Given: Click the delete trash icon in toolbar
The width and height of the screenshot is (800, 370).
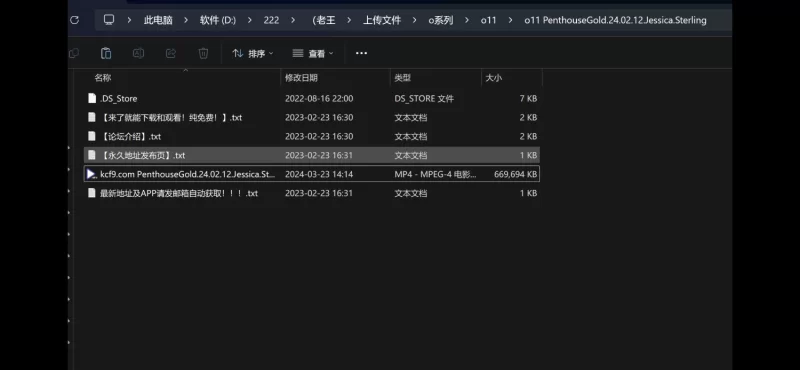Looking at the screenshot, I should [203, 53].
